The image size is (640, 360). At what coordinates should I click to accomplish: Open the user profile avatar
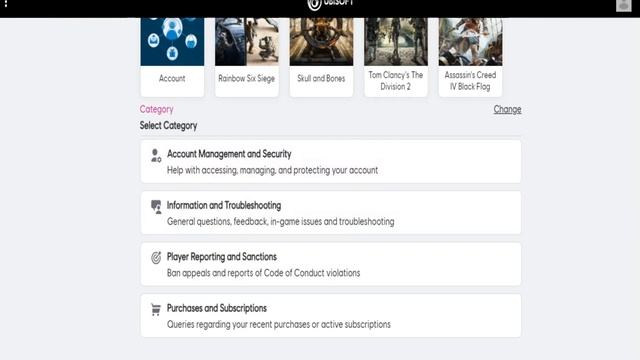[623, 5]
